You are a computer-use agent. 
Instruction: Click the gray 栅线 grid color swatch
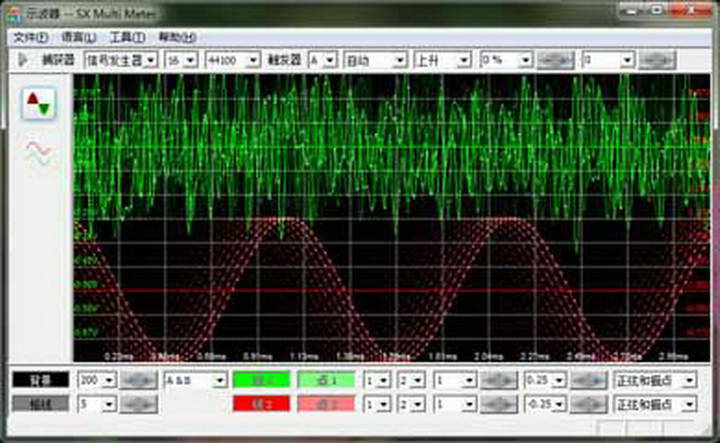(40, 404)
